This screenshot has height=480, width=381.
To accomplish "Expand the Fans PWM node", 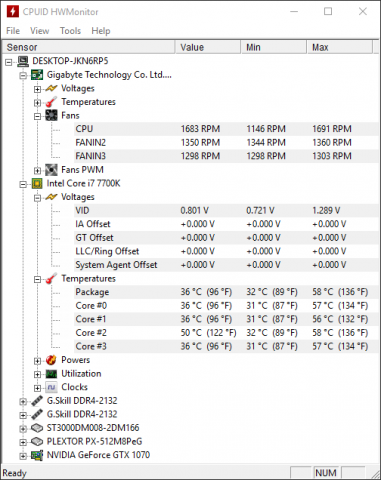I will [37, 171].
